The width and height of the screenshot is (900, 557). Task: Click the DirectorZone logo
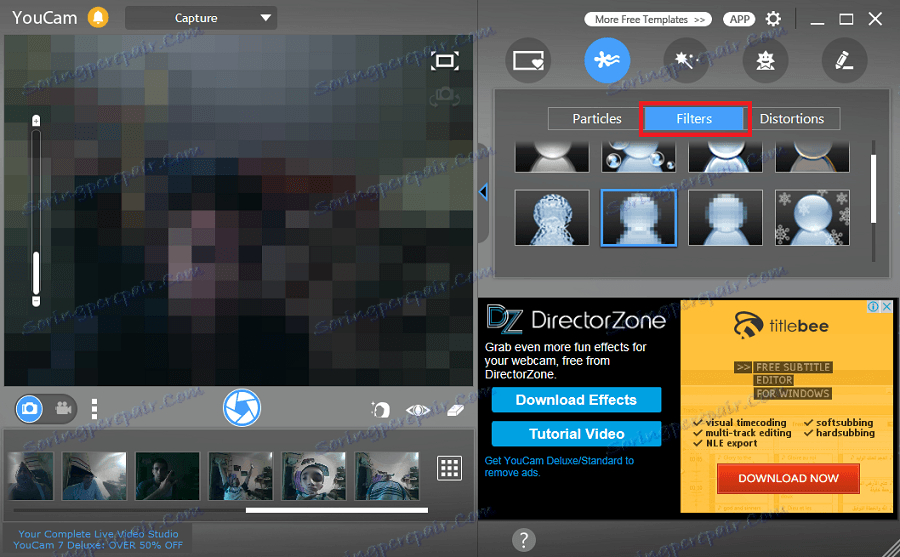576,319
